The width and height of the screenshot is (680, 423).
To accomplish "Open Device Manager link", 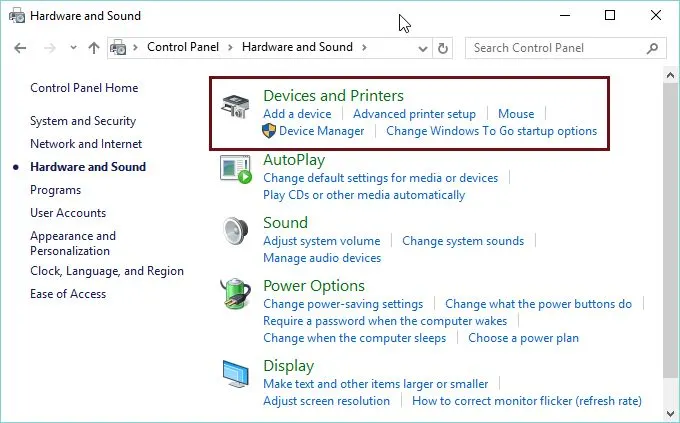I will (x=321, y=131).
